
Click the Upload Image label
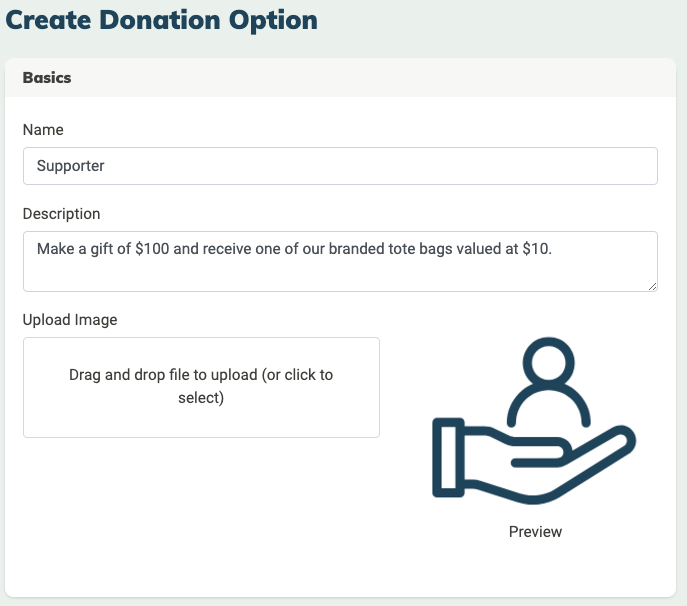70,320
